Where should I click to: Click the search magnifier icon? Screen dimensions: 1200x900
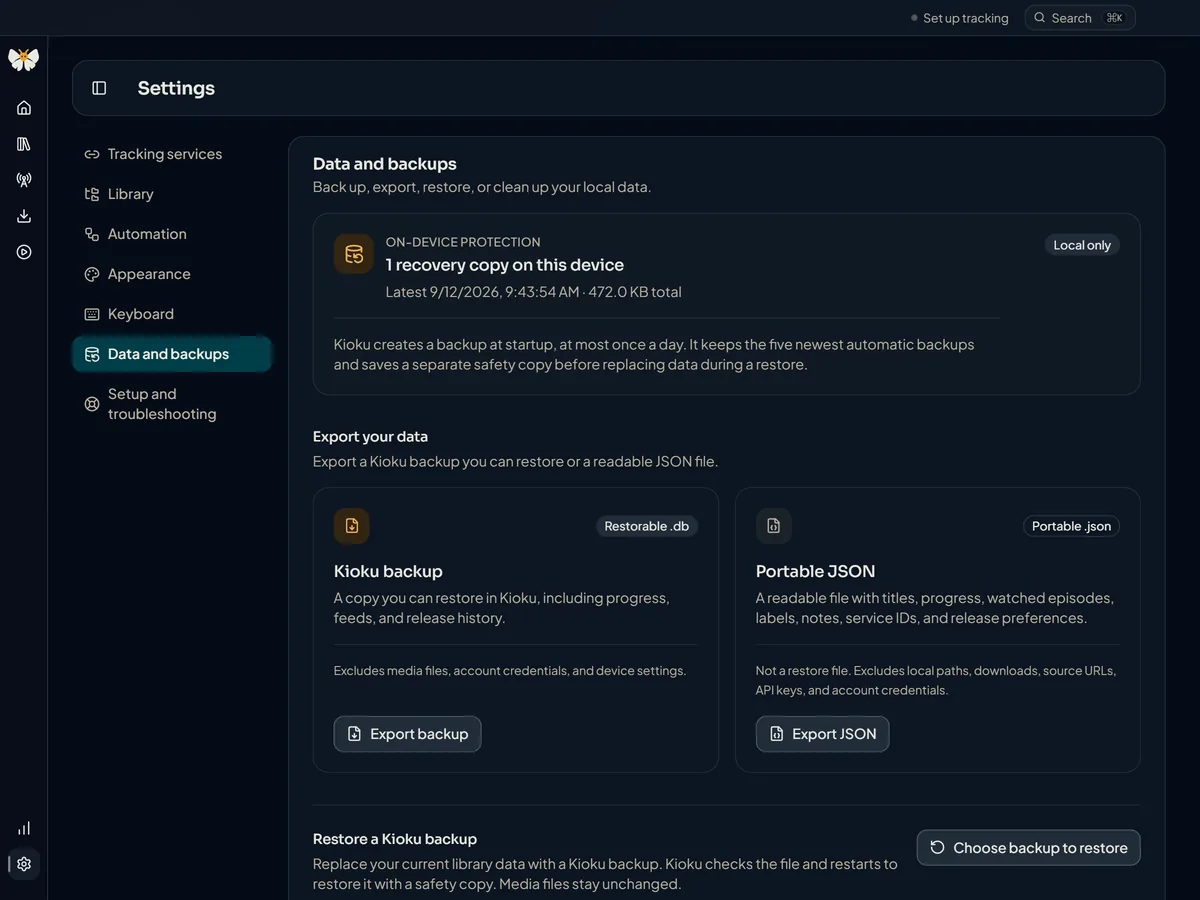point(1040,18)
